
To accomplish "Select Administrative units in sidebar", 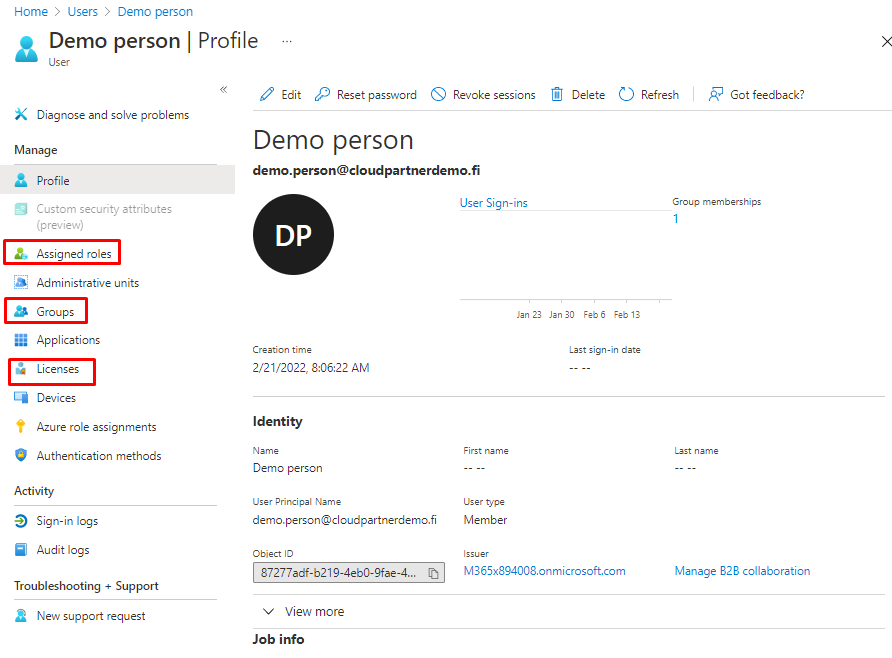I will click(x=88, y=282).
